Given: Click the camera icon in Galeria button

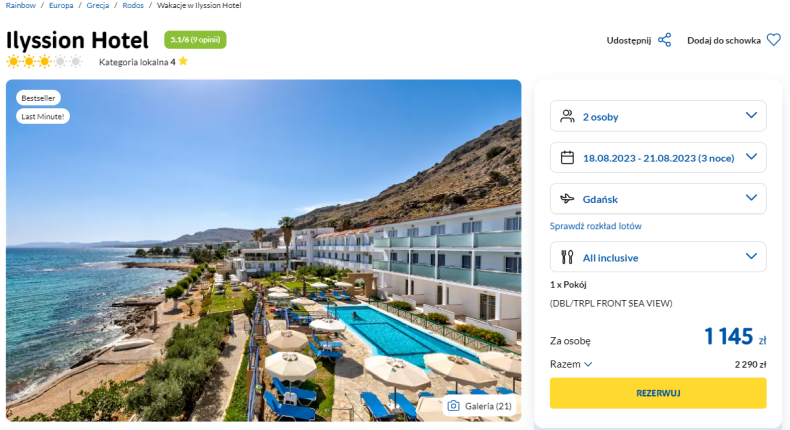Looking at the screenshot, I should tap(453, 406).
